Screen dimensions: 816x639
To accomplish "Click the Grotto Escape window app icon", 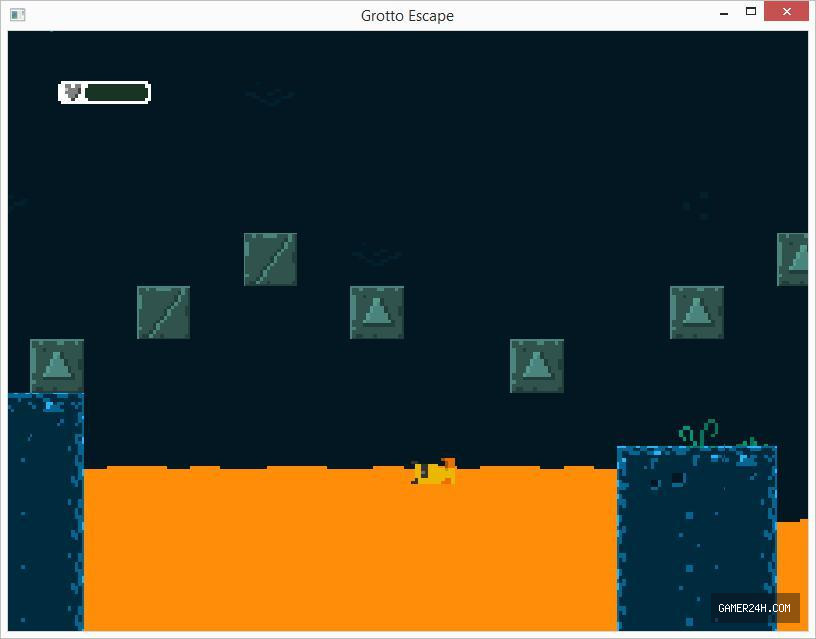I will 17,15.
